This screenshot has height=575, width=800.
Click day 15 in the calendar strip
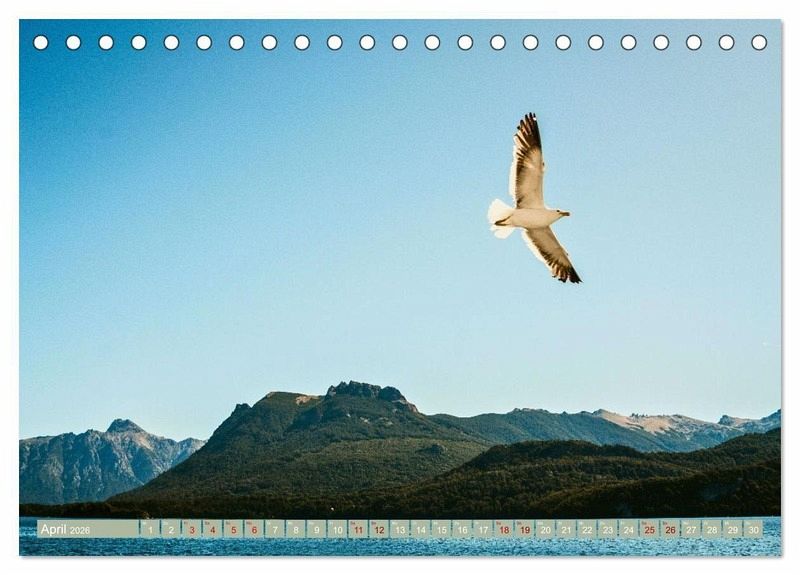click(441, 529)
